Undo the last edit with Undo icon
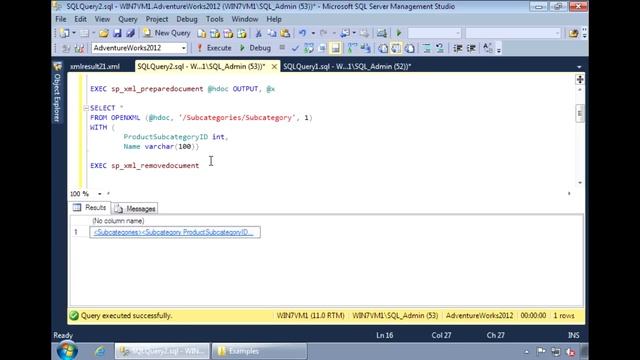This screenshot has height=360, width=640. pyautogui.click(x=302, y=33)
